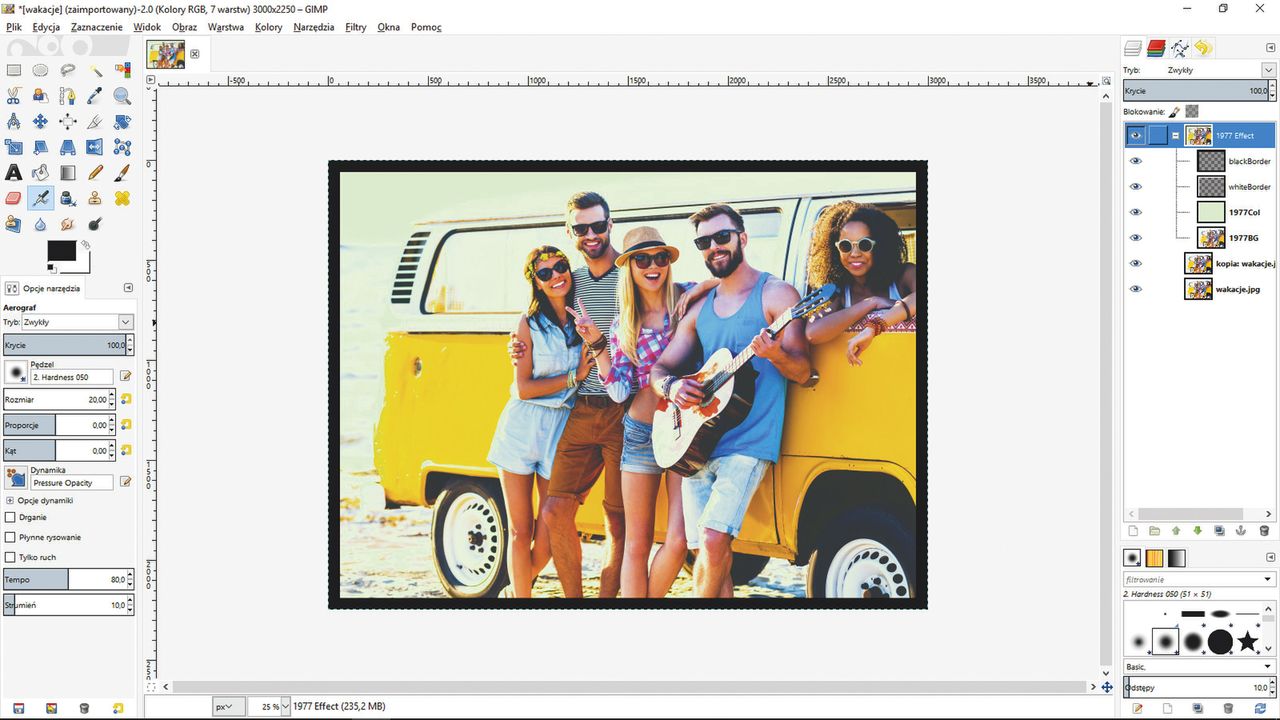Image resolution: width=1280 pixels, height=720 pixels.
Task: Select the Measure compass tool
Action: [x=14, y=122]
